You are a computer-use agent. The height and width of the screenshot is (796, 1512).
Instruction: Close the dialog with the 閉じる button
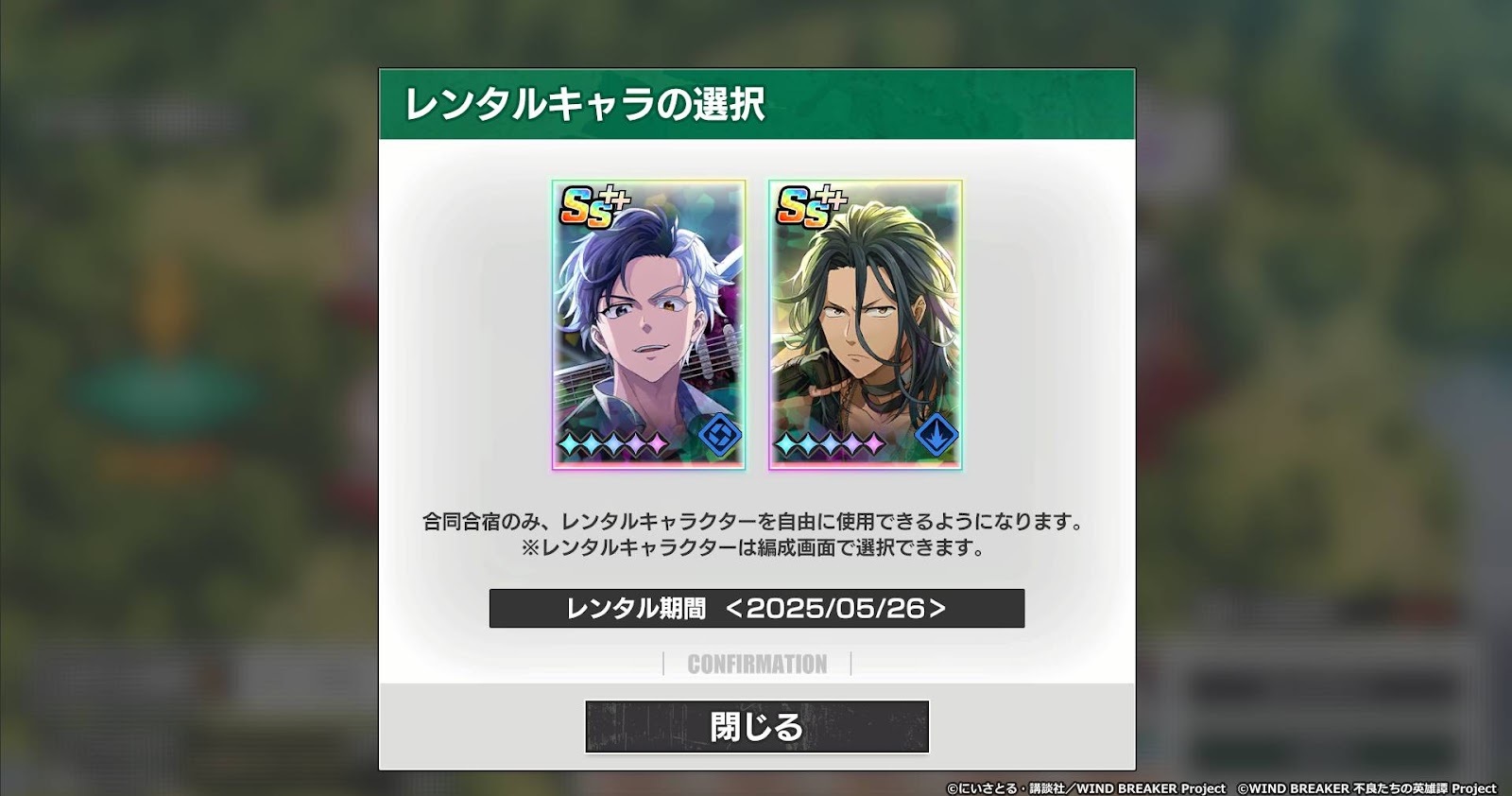coord(757,726)
